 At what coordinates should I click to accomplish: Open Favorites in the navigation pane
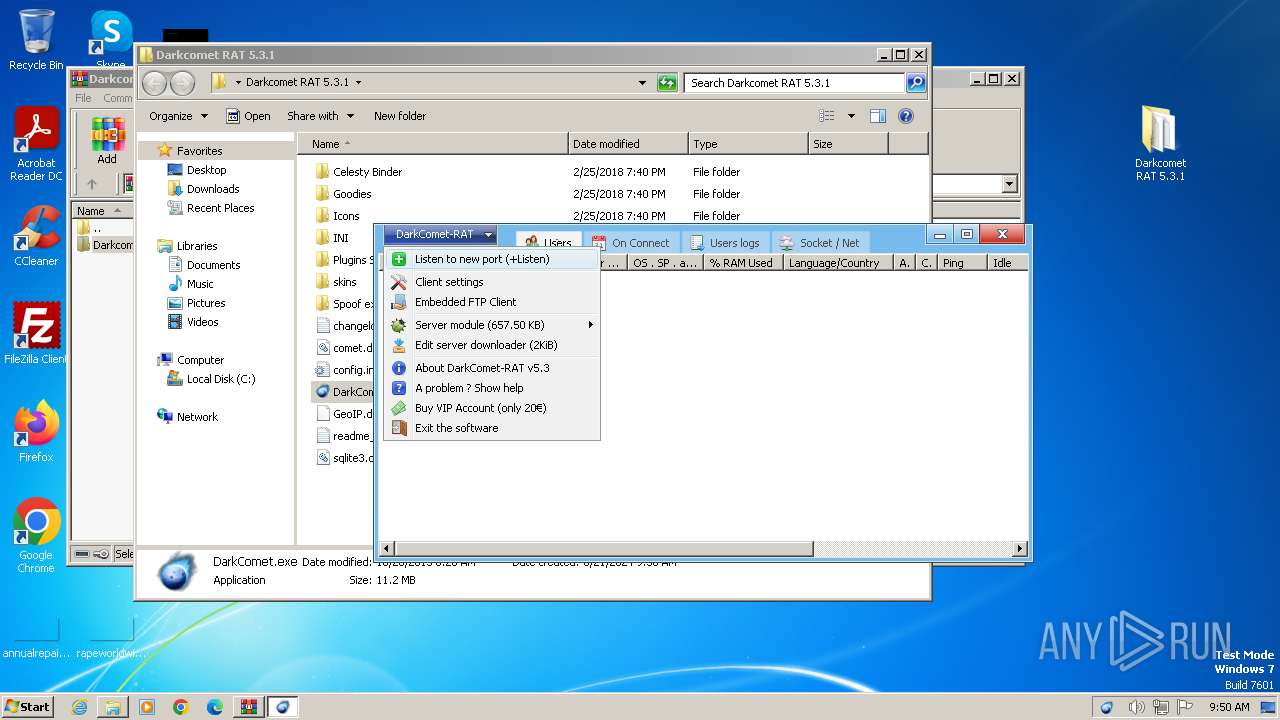(x=199, y=151)
